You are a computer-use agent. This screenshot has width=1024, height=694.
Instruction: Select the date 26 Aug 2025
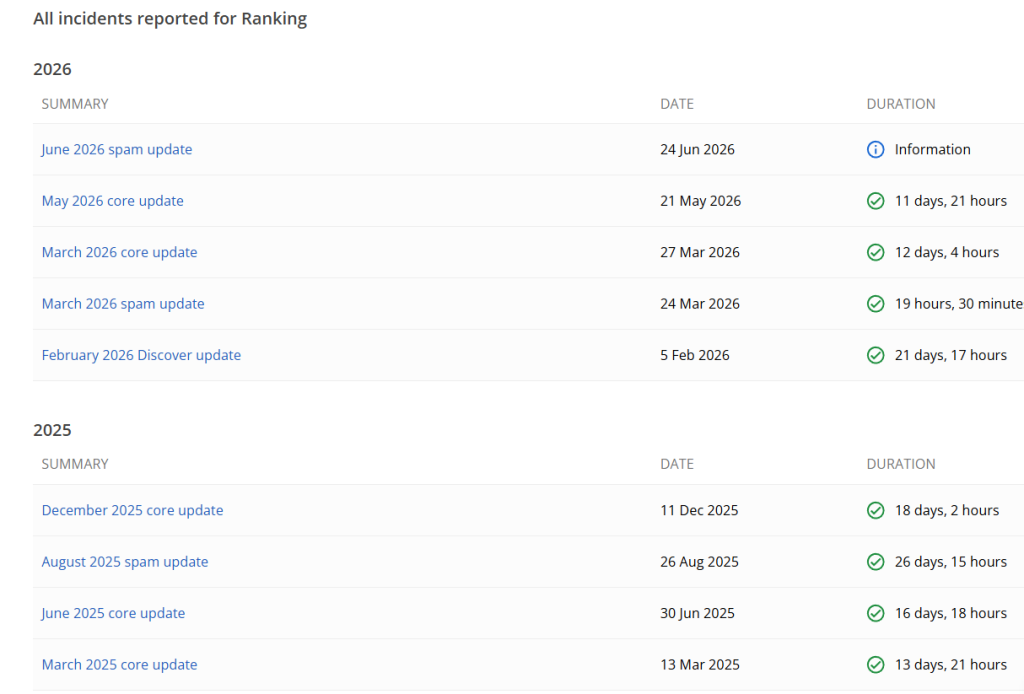pos(699,562)
